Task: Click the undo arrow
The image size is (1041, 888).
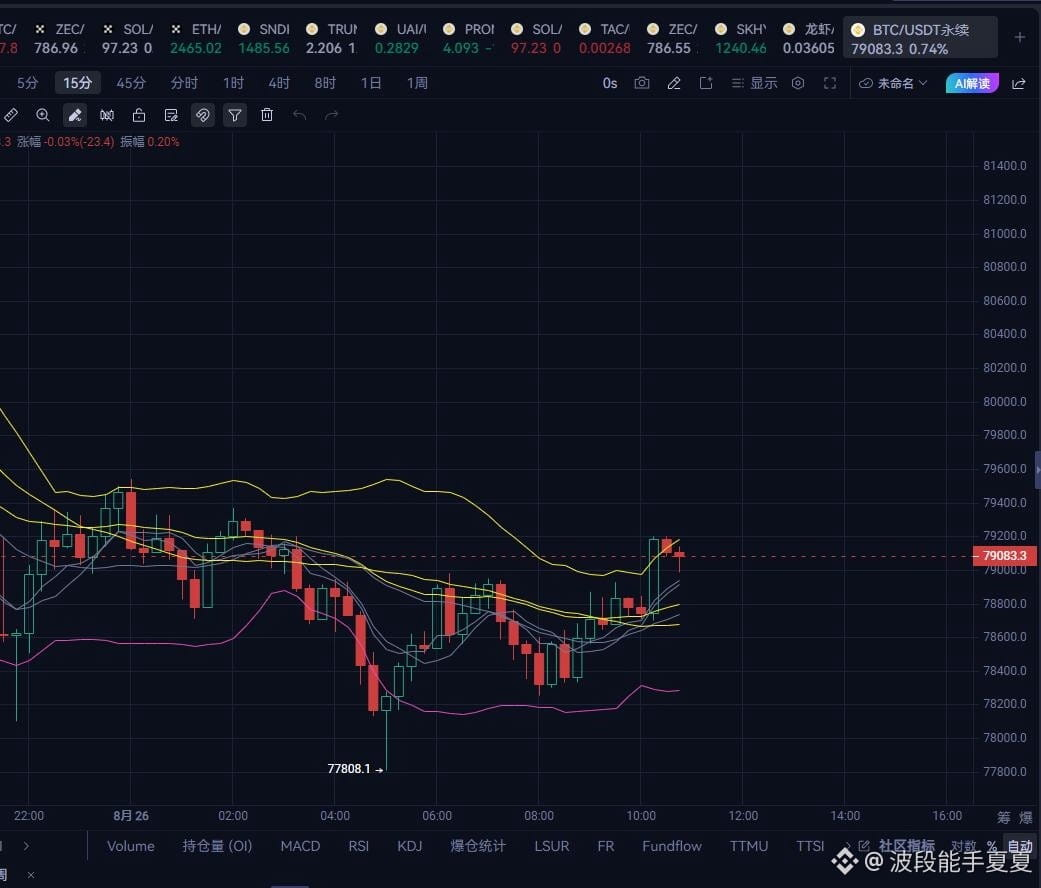Action: click(x=299, y=115)
